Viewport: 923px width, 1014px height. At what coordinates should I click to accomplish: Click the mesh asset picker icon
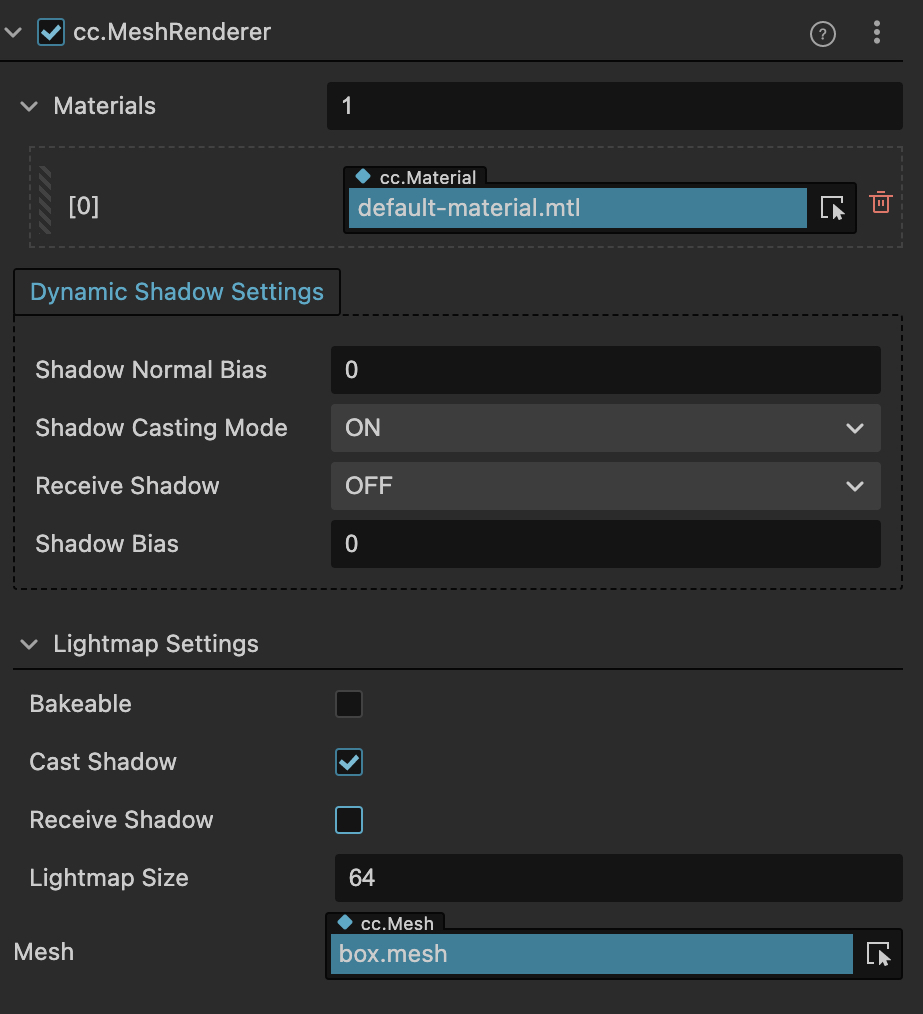pyautogui.click(x=878, y=954)
